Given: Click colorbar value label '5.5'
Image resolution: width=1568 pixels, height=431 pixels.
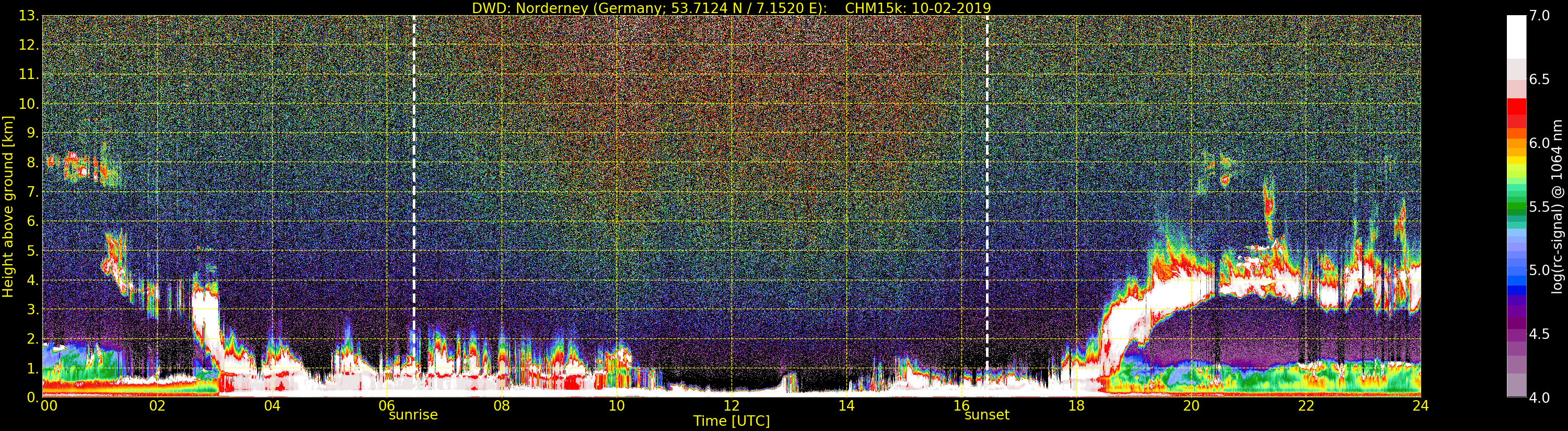Looking at the screenshot, I should pos(1539,207).
